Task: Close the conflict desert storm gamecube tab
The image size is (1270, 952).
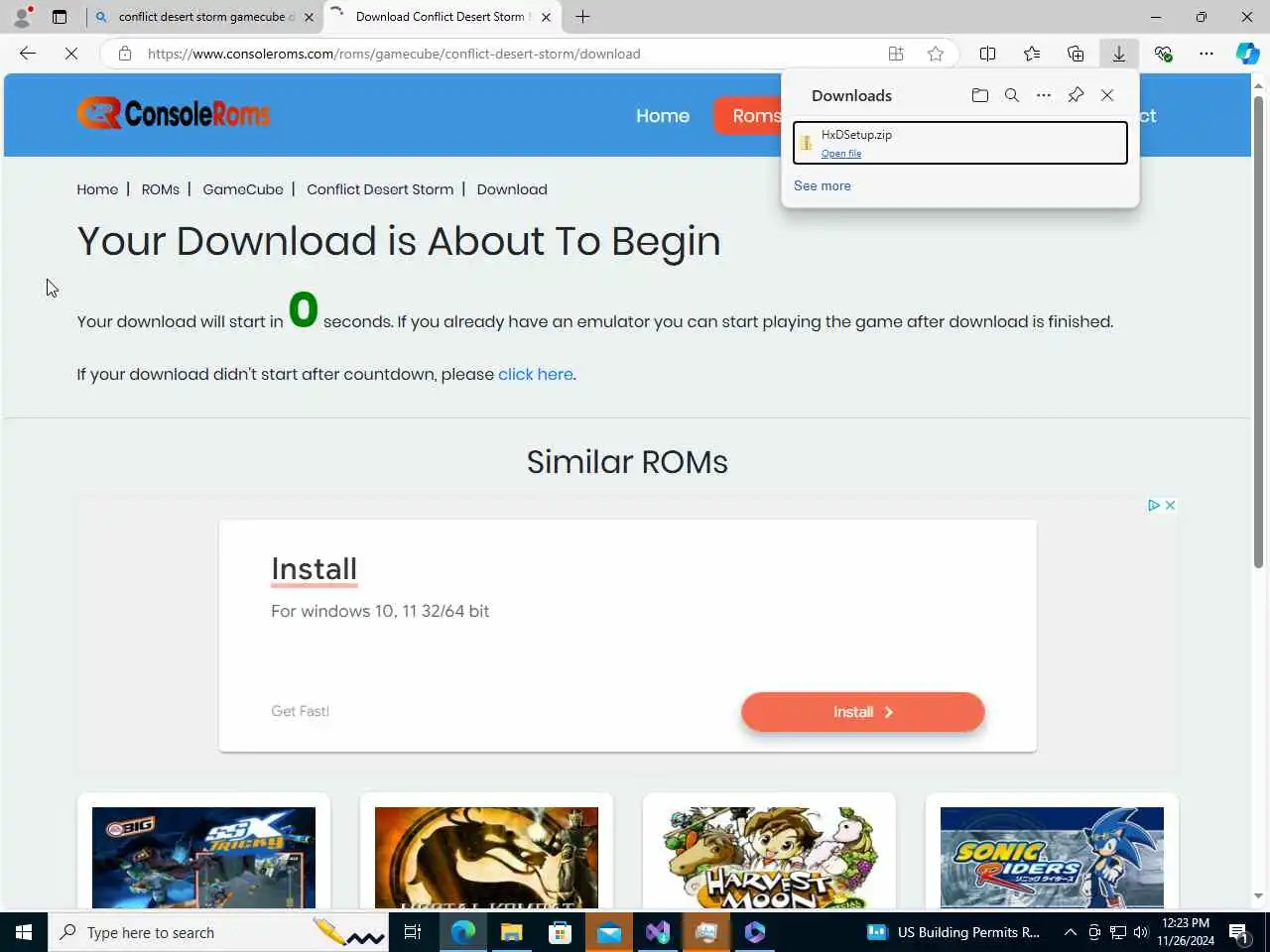Action: [309, 17]
